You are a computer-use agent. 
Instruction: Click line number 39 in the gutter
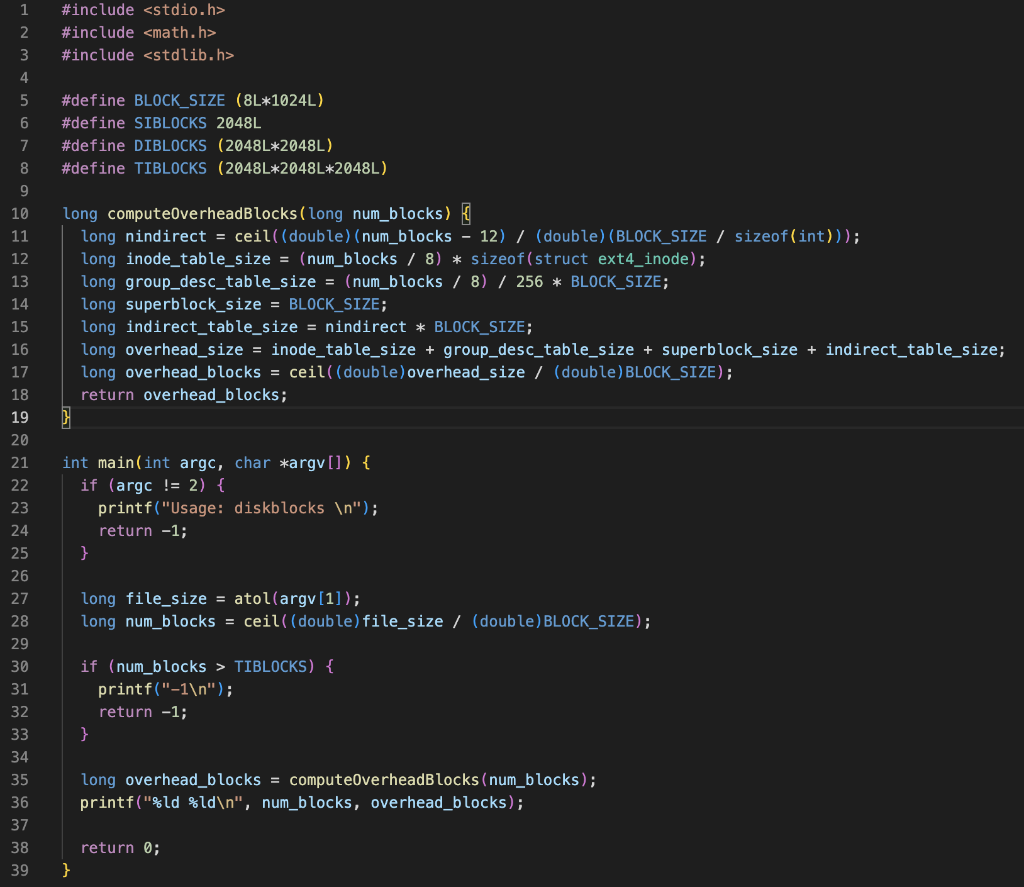click(20, 871)
